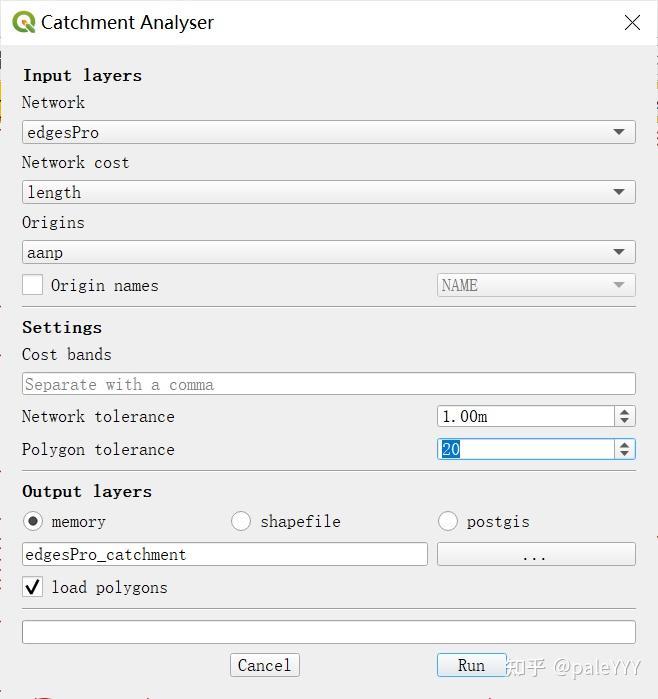Increase Network tolerance with up arrow
This screenshot has width=658, height=699.
tap(625, 411)
